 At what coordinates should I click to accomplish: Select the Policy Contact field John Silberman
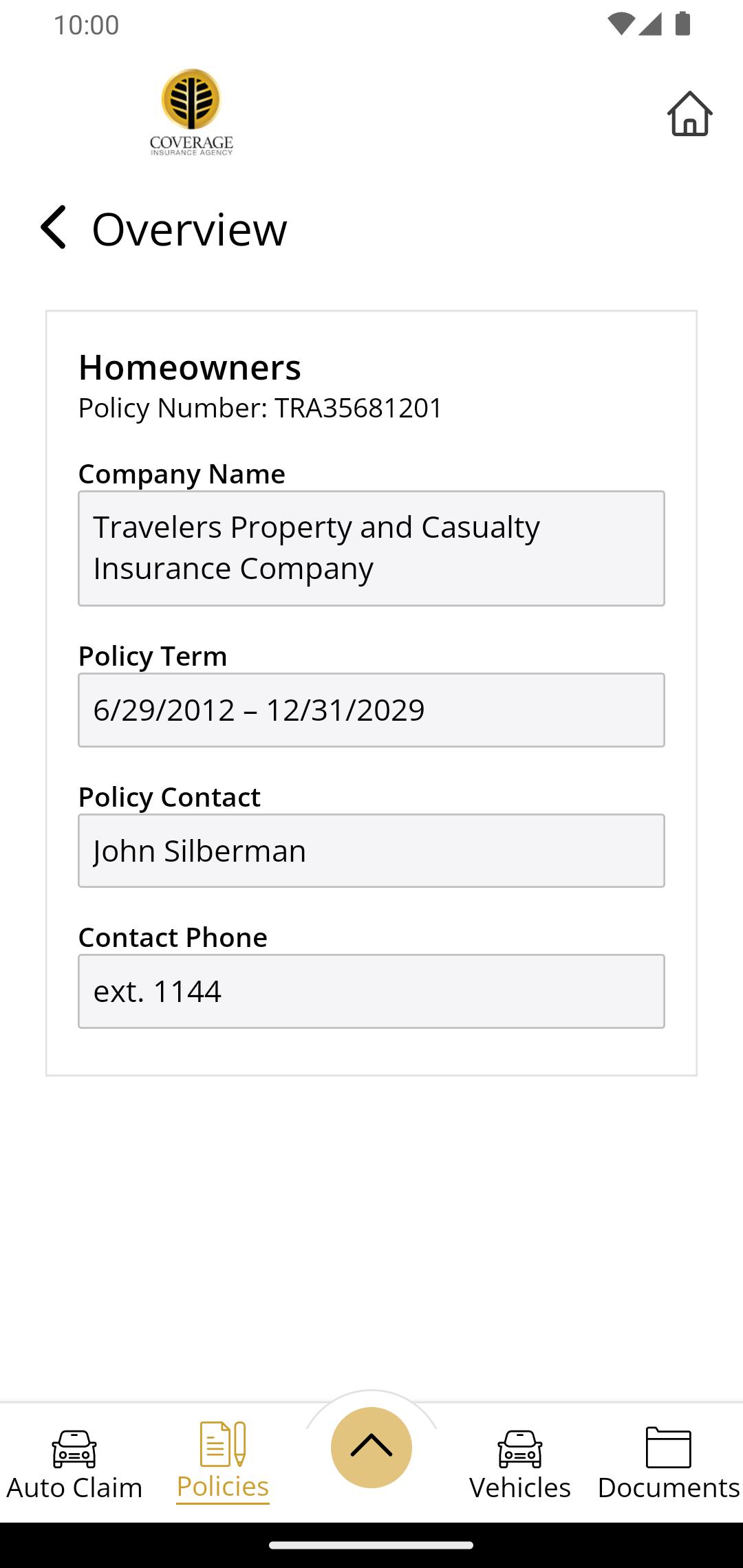tap(371, 851)
